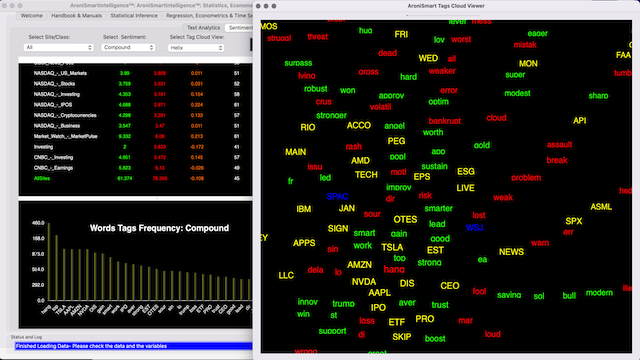
Task: Click the yellow AMZN tag
Action: (x=359, y=265)
